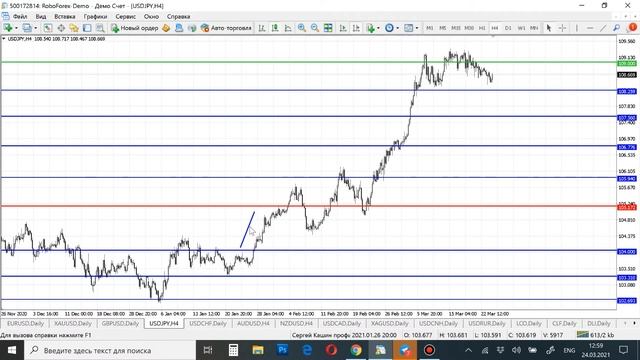640x360 pixels.
Task: Switch chart to line chart type
Action: (x=288, y=28)
